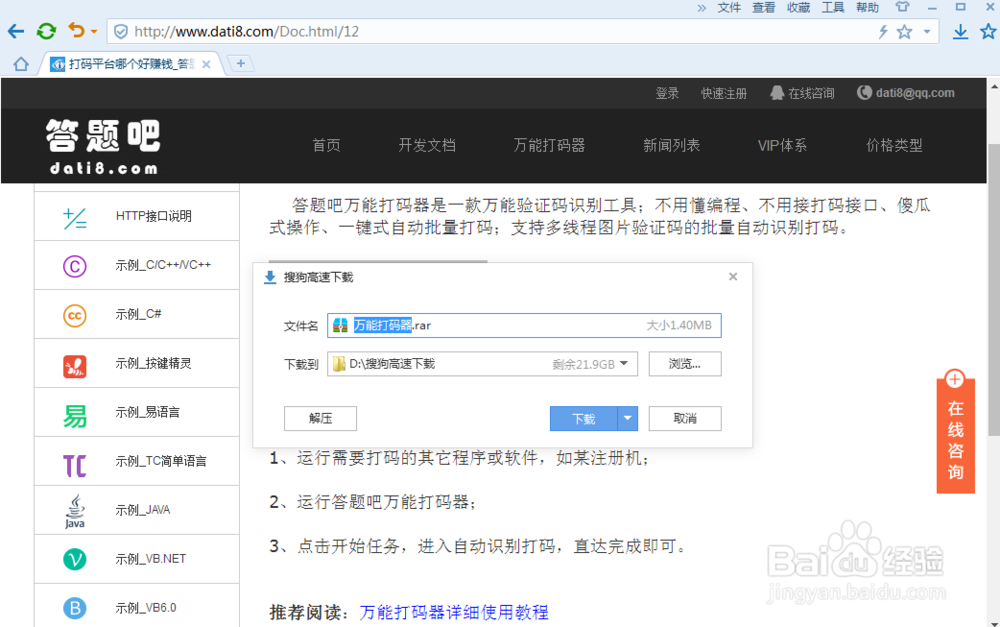Click the orange 在线咨询 floating button
The image size is (1000, 627).
pos(955,431)
